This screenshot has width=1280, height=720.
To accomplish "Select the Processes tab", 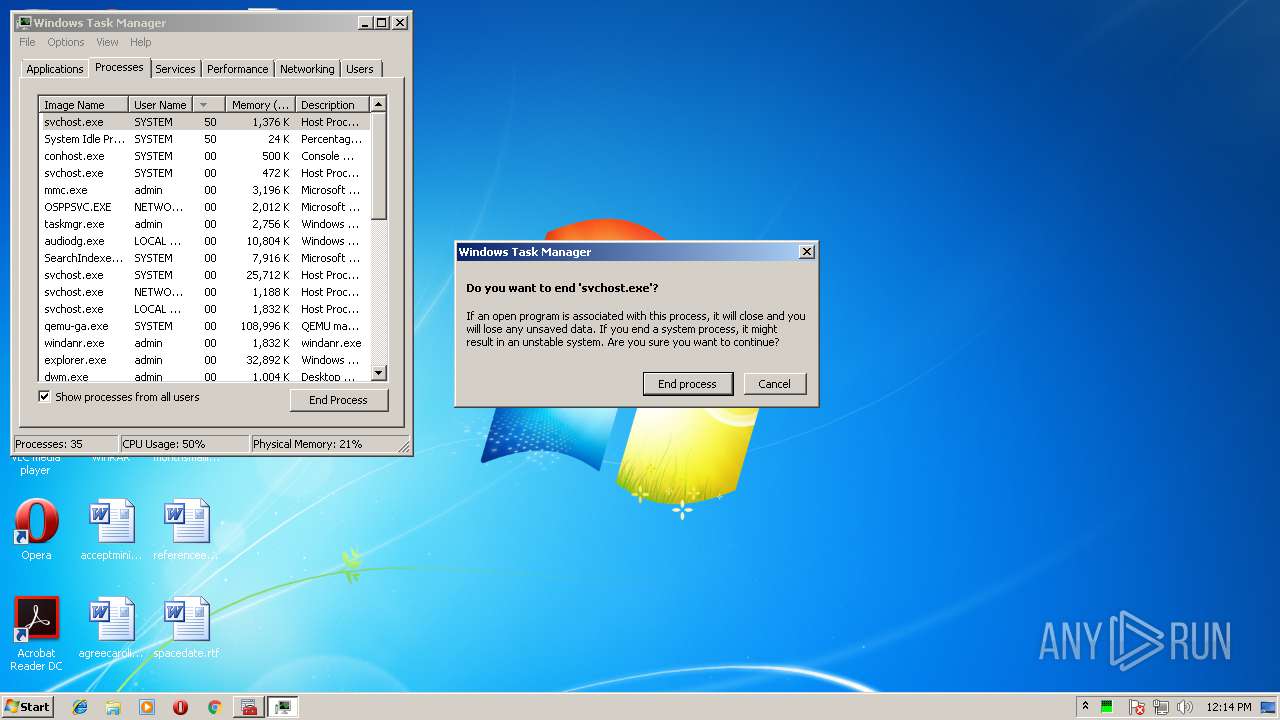I will pos(119,67).
